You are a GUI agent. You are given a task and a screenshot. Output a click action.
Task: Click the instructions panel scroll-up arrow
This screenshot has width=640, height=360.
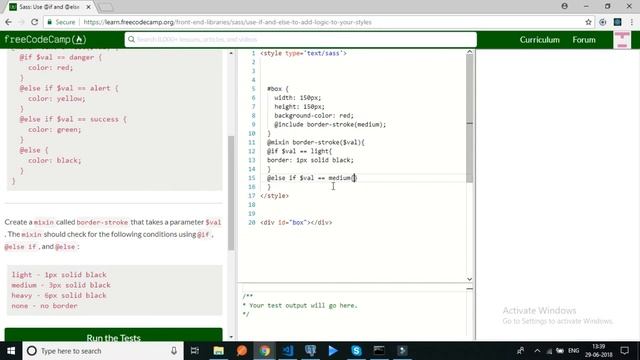(231, 53)
